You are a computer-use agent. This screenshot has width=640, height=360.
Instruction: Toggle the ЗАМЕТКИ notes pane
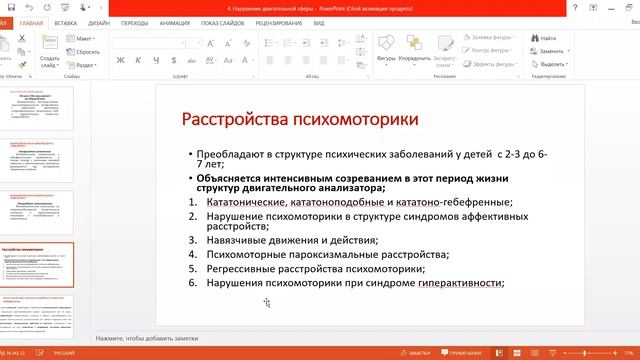click(x=416, y=353)
